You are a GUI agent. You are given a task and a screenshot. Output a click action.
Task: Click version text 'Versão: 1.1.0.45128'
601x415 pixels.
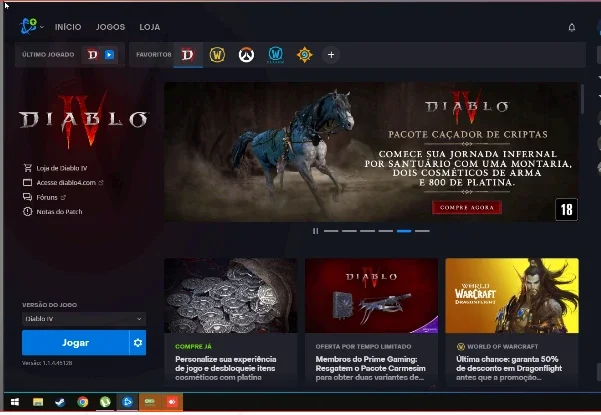47,363
